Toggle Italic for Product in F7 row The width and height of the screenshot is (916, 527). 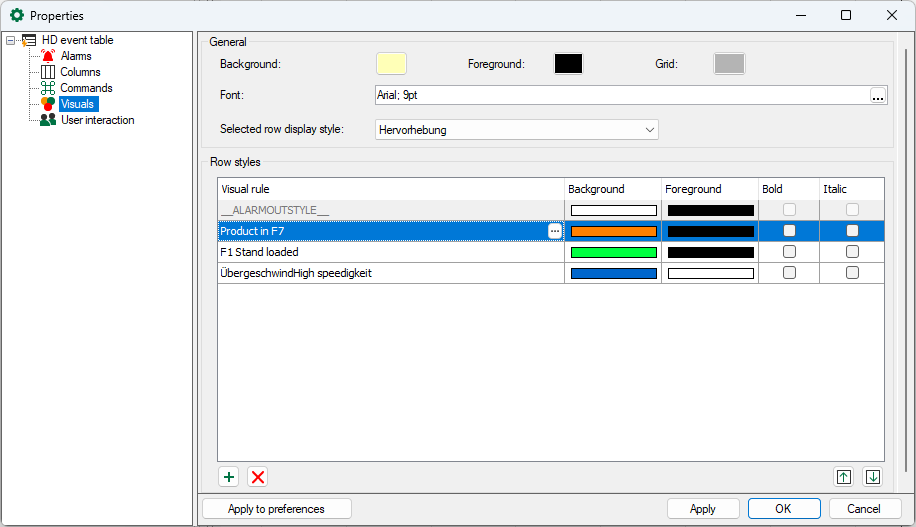tap(852, 231)
